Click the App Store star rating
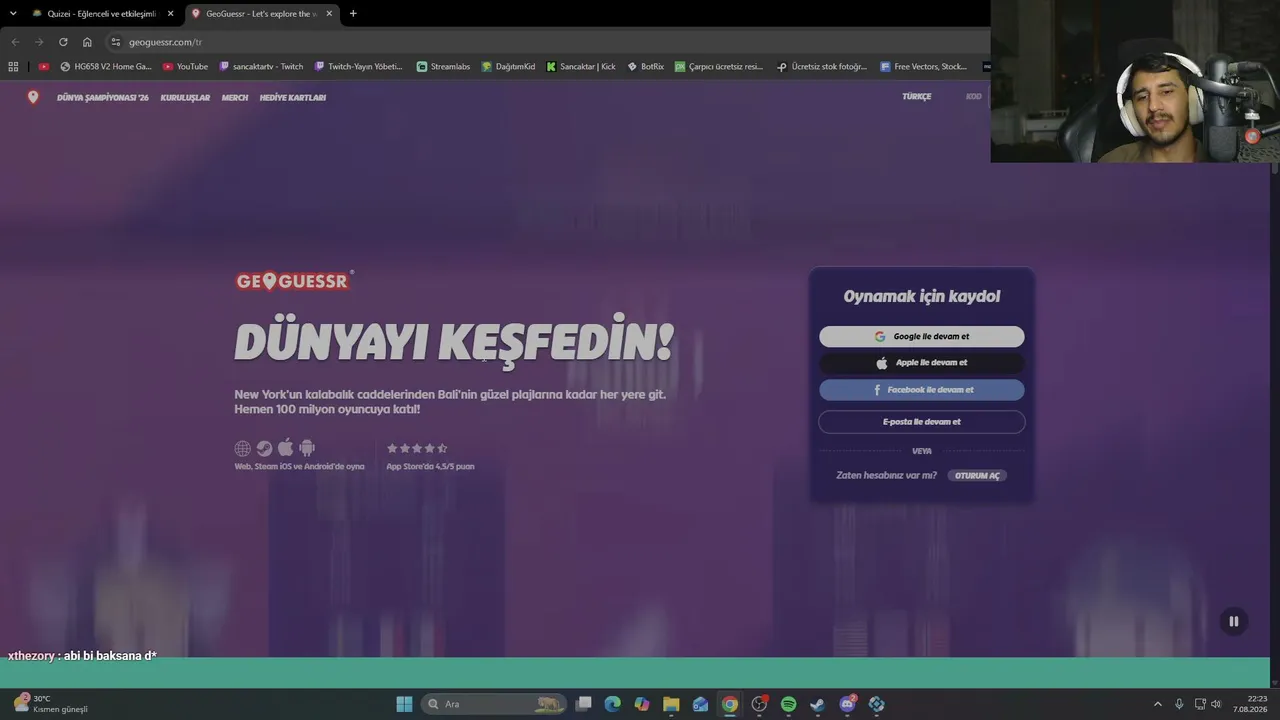 (x=417, y=448)
